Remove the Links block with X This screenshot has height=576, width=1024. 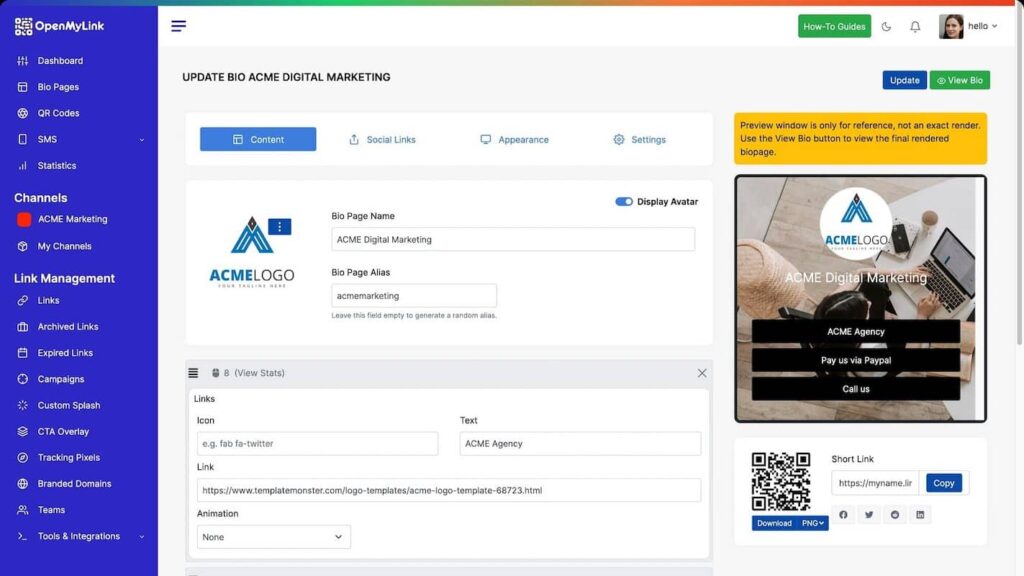point(701,373)
